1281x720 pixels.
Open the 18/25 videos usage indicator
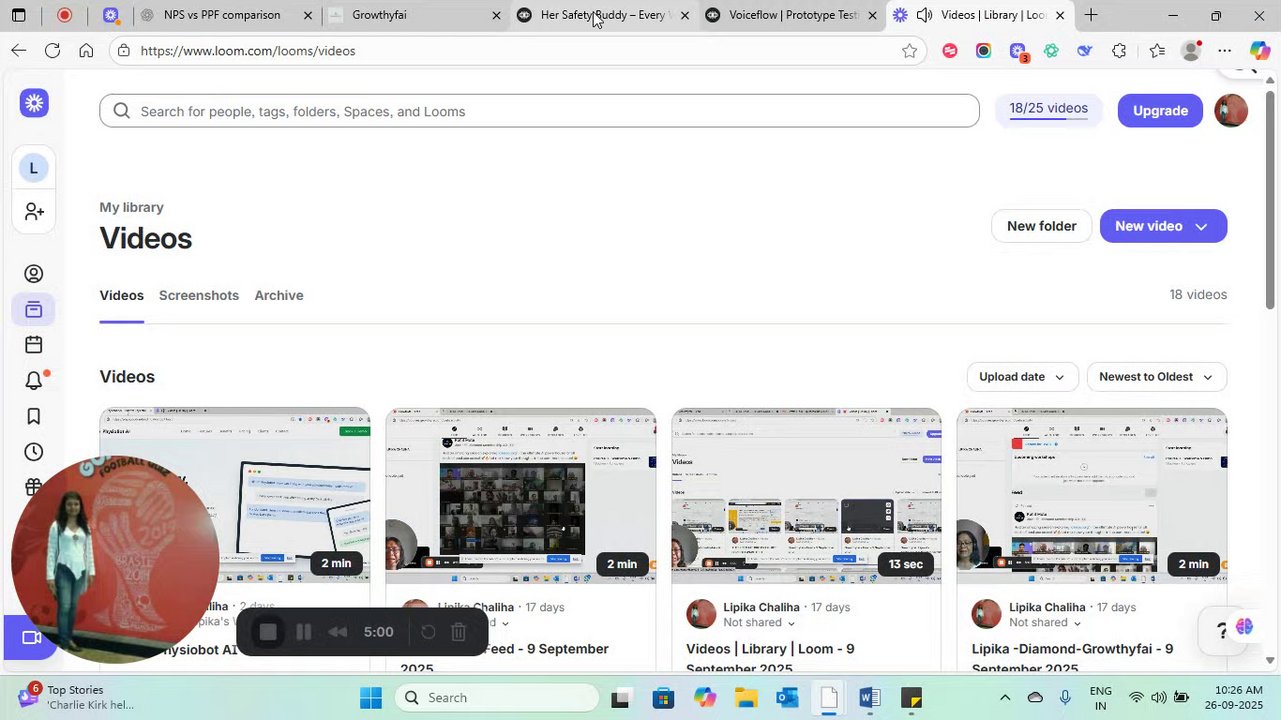click(1048, 110)
